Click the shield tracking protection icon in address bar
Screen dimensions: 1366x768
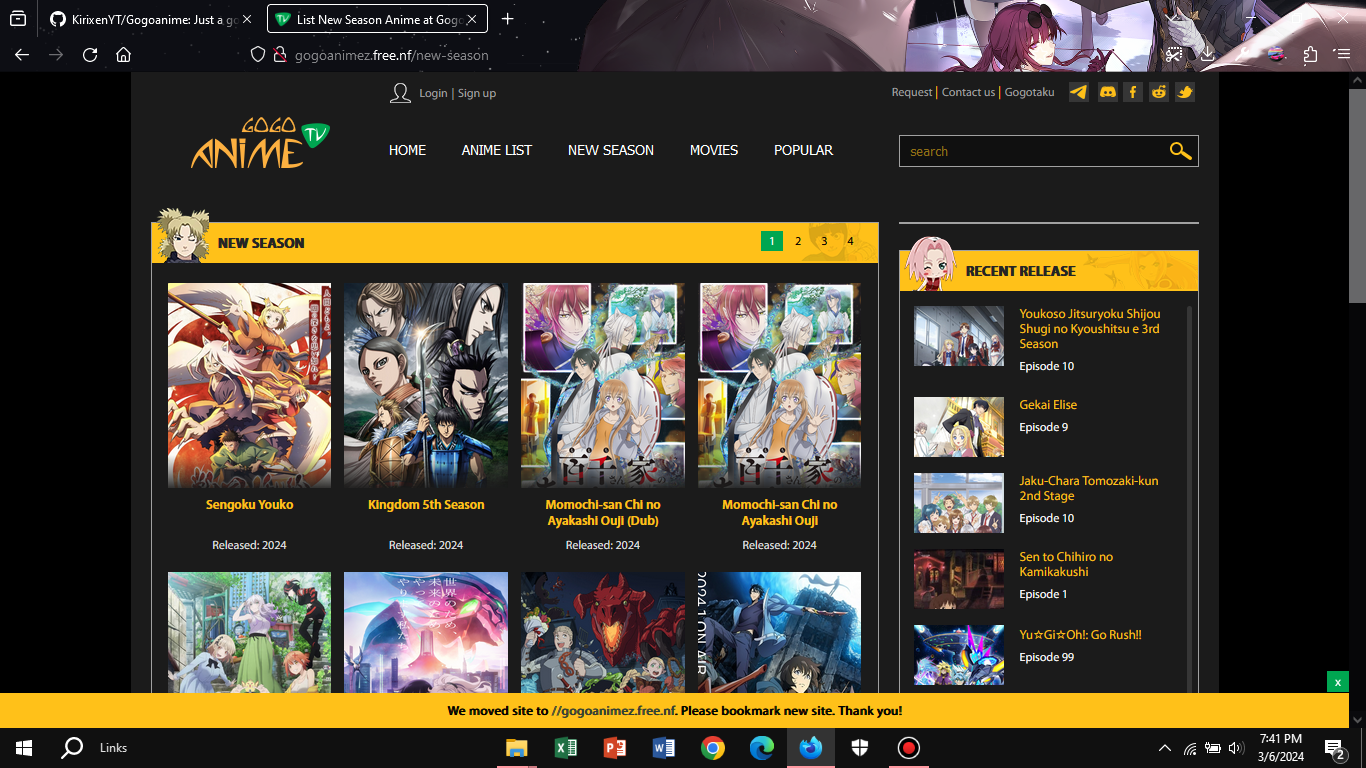click(258, 55)
